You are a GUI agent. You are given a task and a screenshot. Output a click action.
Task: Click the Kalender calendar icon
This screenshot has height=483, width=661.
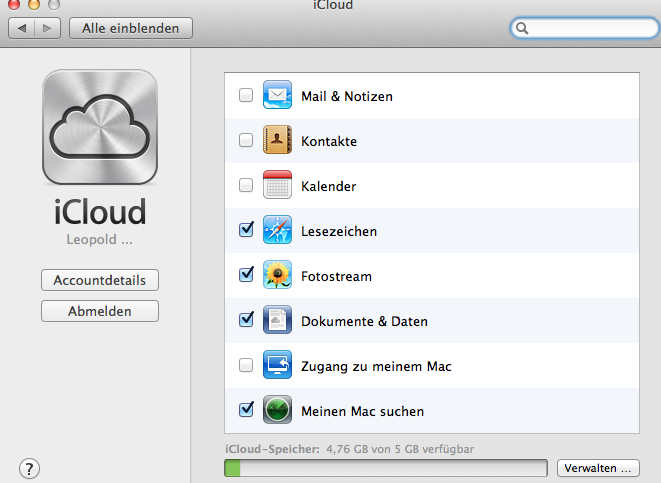pyautogui.click(x=277, y=185)
